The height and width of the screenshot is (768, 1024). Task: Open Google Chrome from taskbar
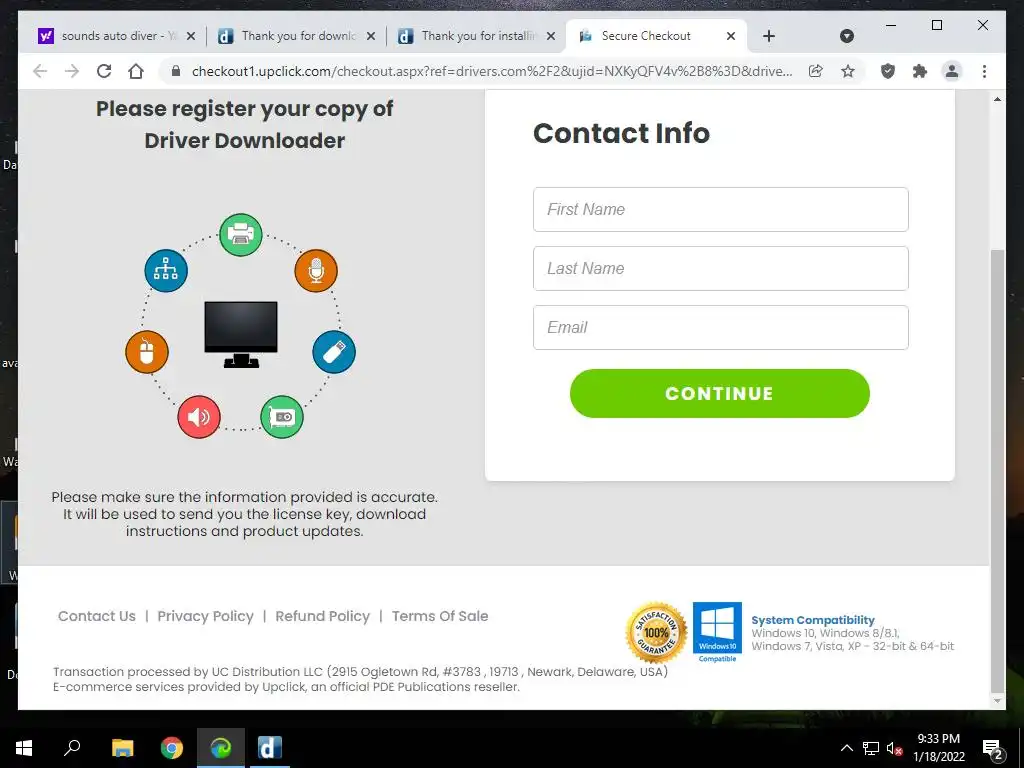tap(172, 748)
